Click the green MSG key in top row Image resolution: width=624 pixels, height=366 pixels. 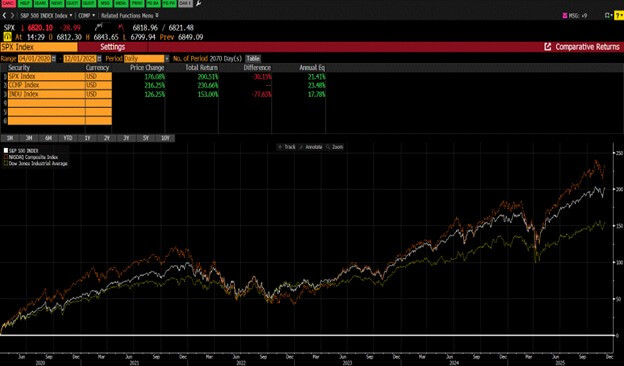tap(105, 4)
